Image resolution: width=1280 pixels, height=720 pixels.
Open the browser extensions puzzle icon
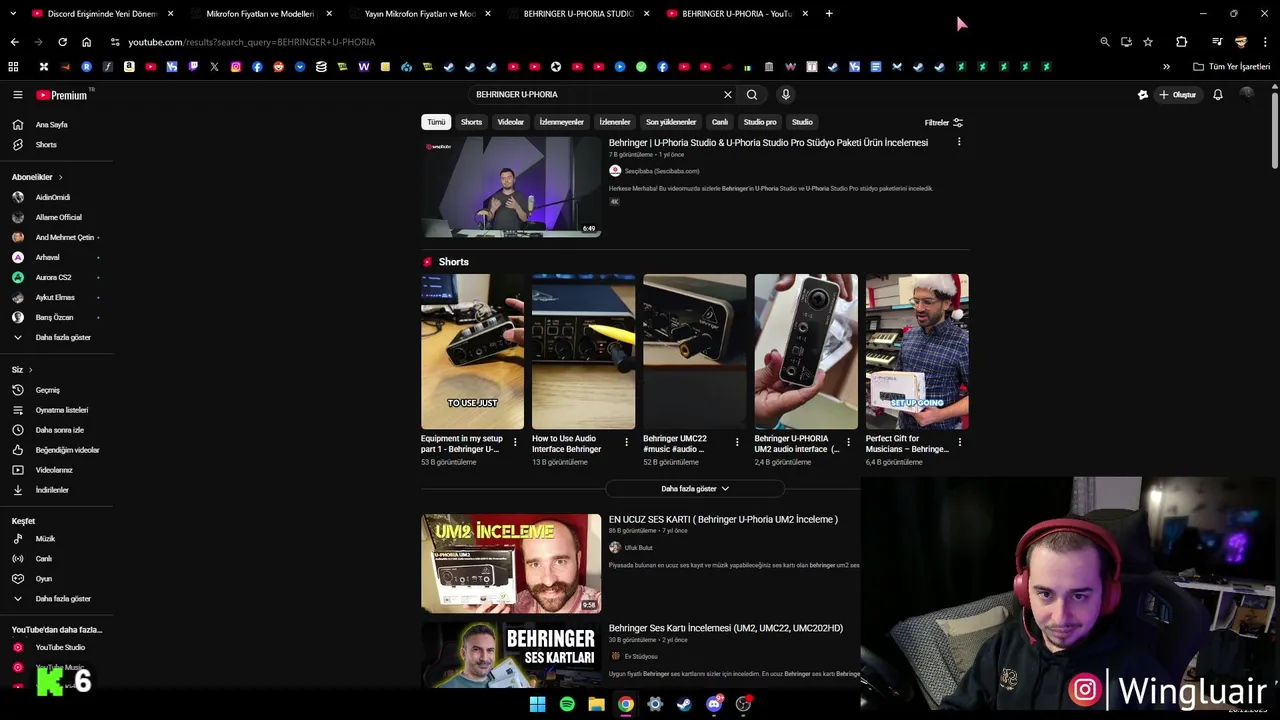point(1181,42)
